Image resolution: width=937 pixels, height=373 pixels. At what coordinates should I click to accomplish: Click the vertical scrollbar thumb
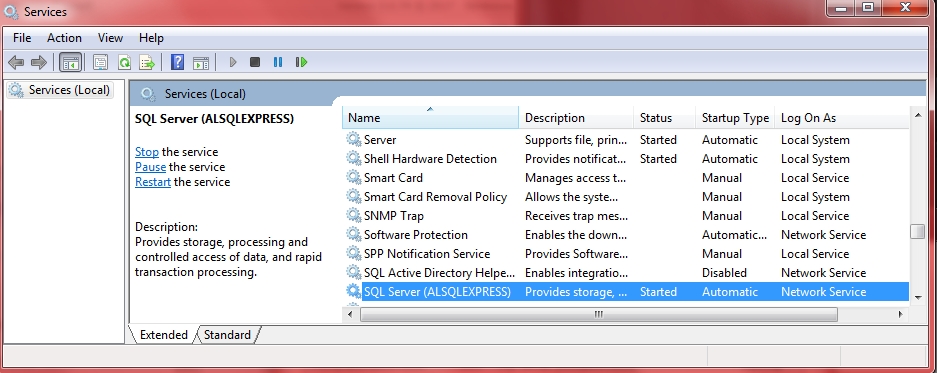[x=917, y=231]
